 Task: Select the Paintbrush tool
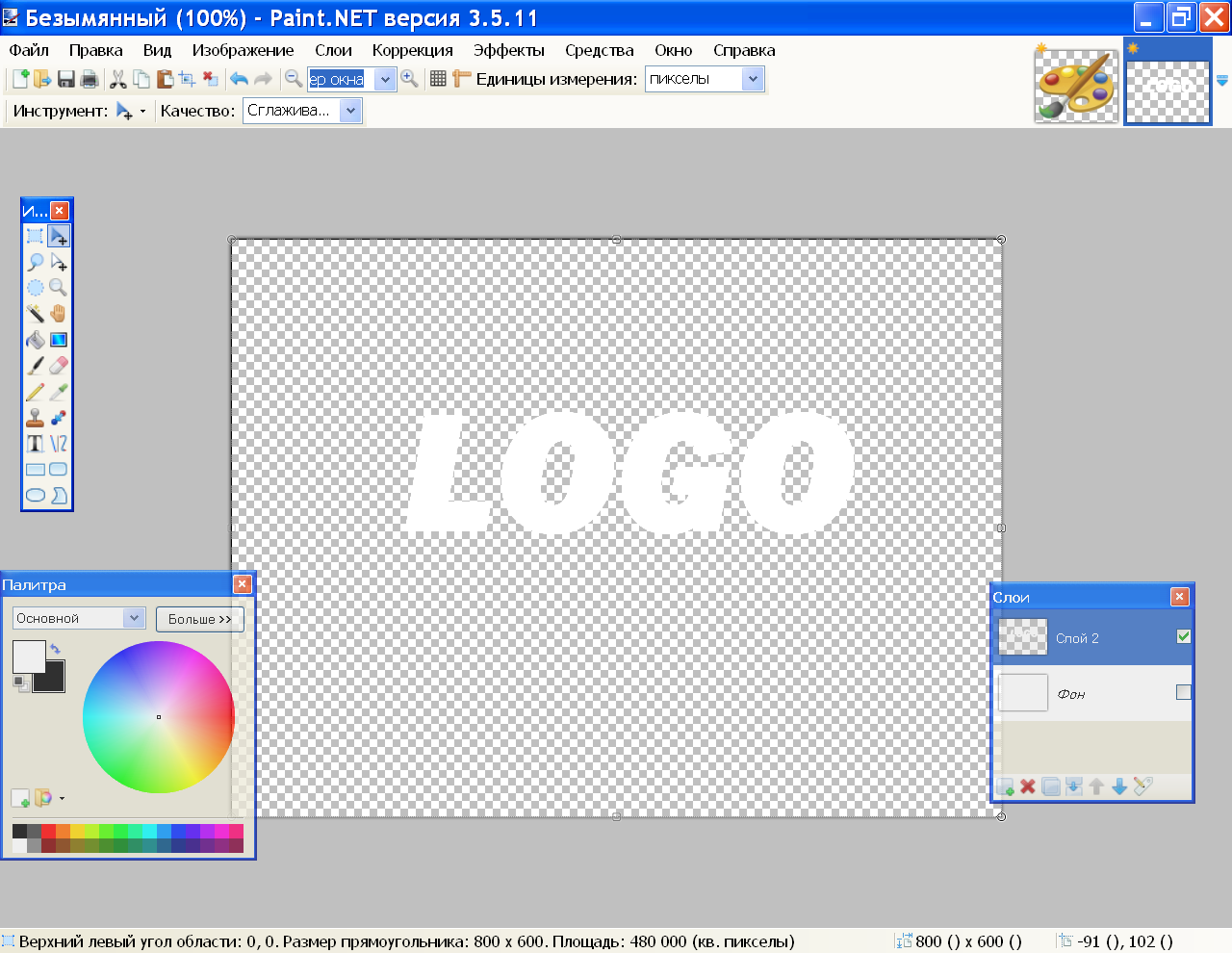[x=36, y=366]
